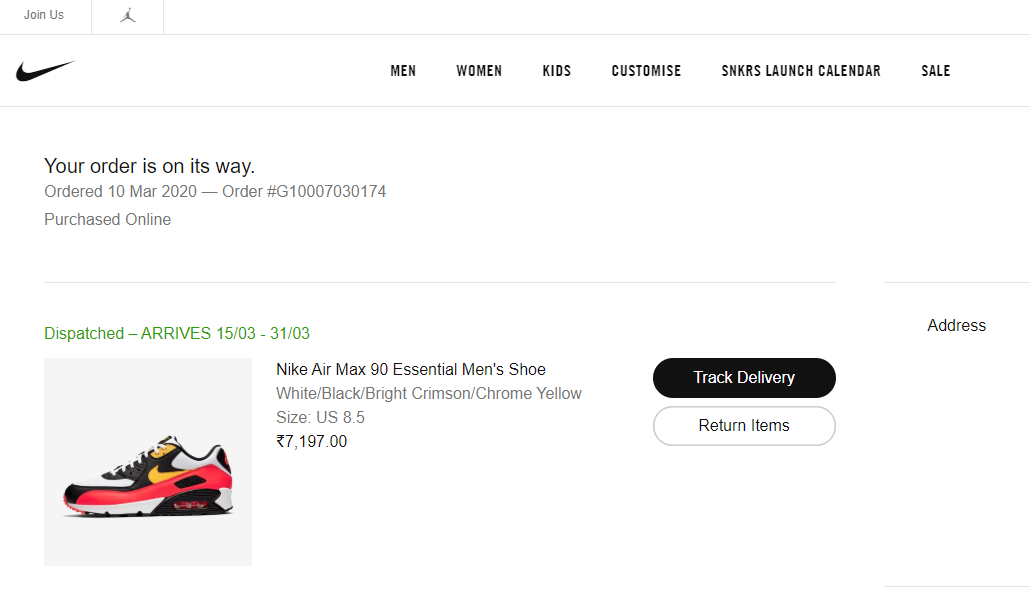
Task: Open the KIDS menu
Action: point(557,71)
